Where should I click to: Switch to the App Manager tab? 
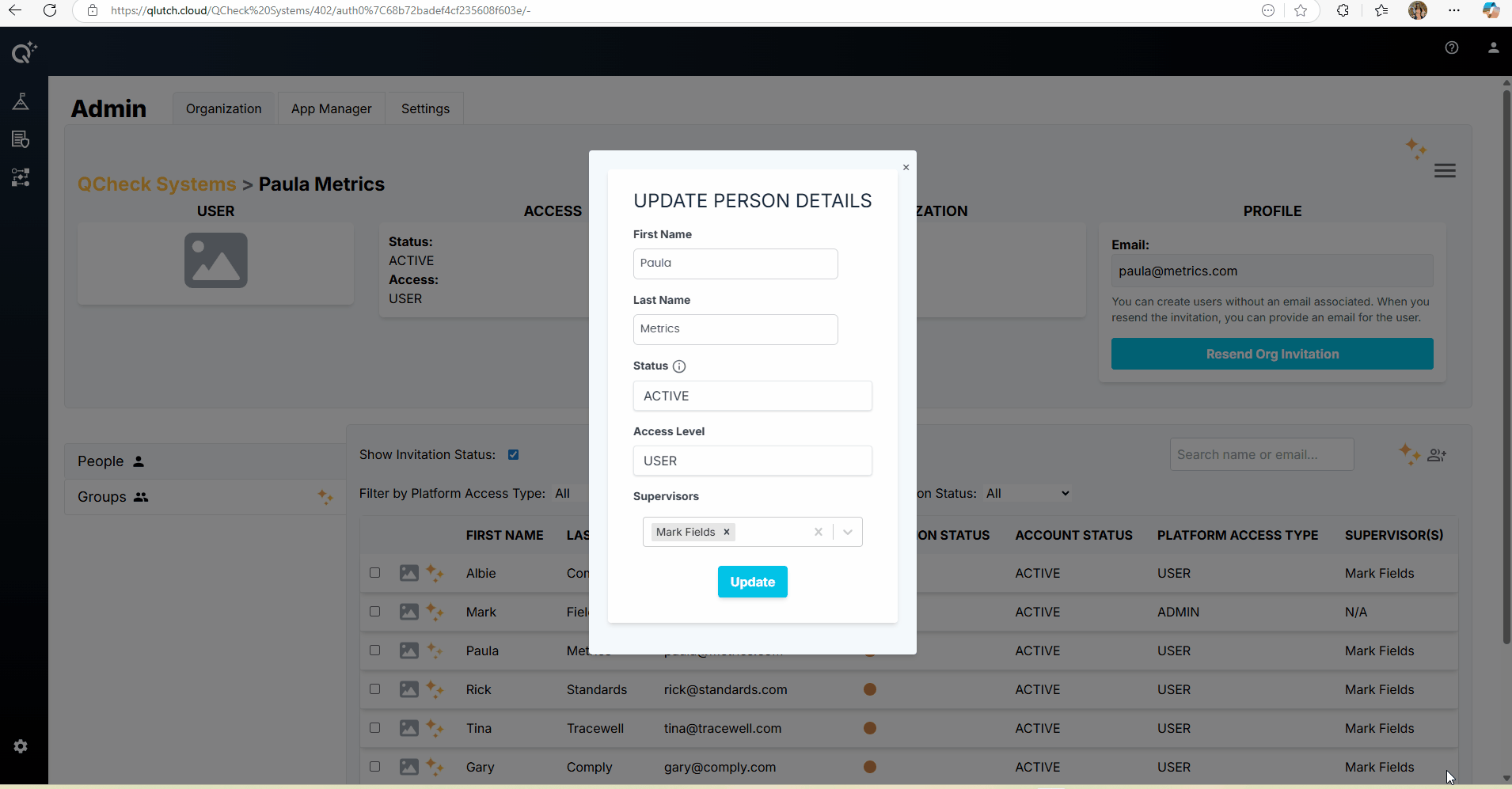[331, 108]
